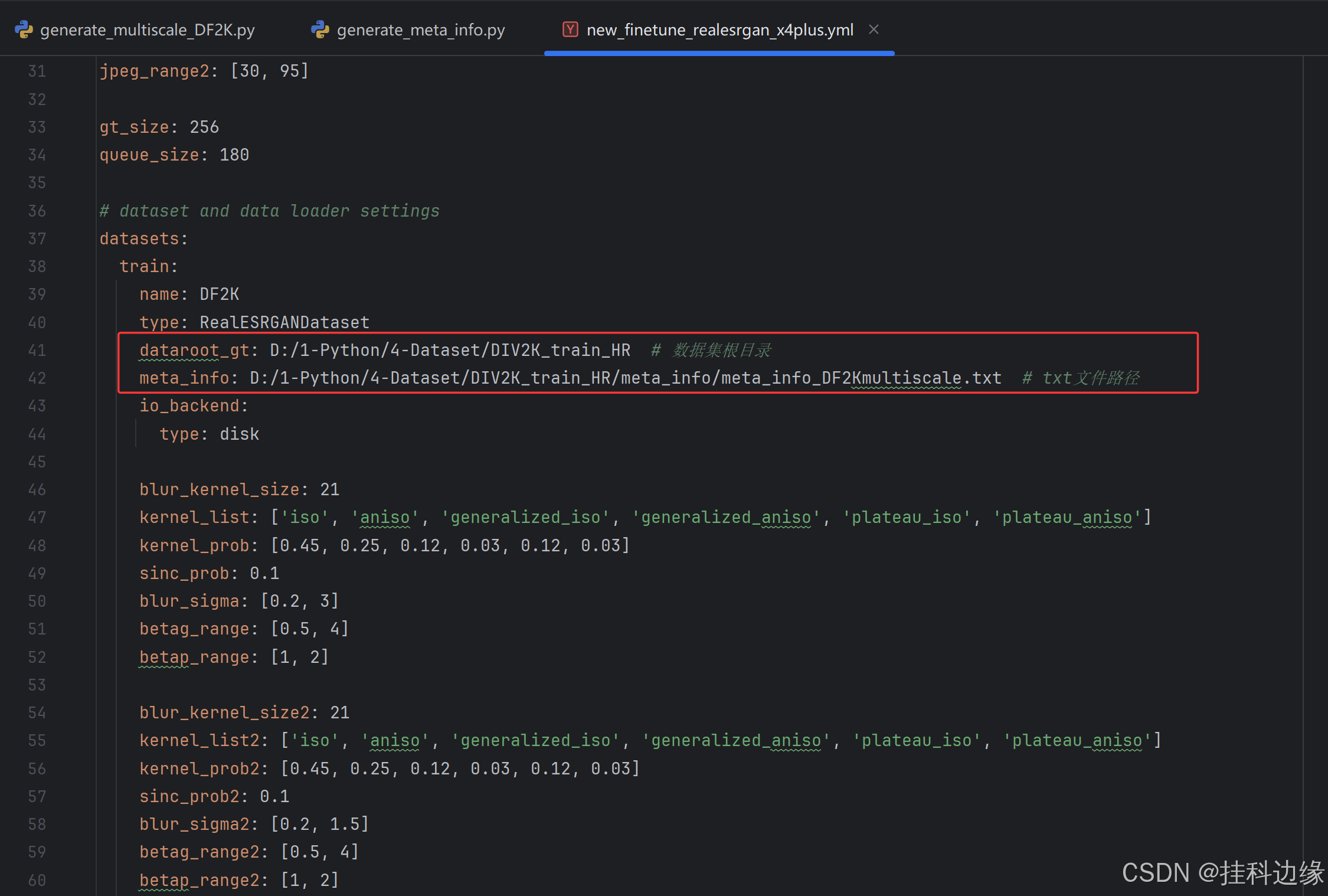Click Python icon on generate_meta_info.py tab
1328x896 pixels.
pos(320,30)
